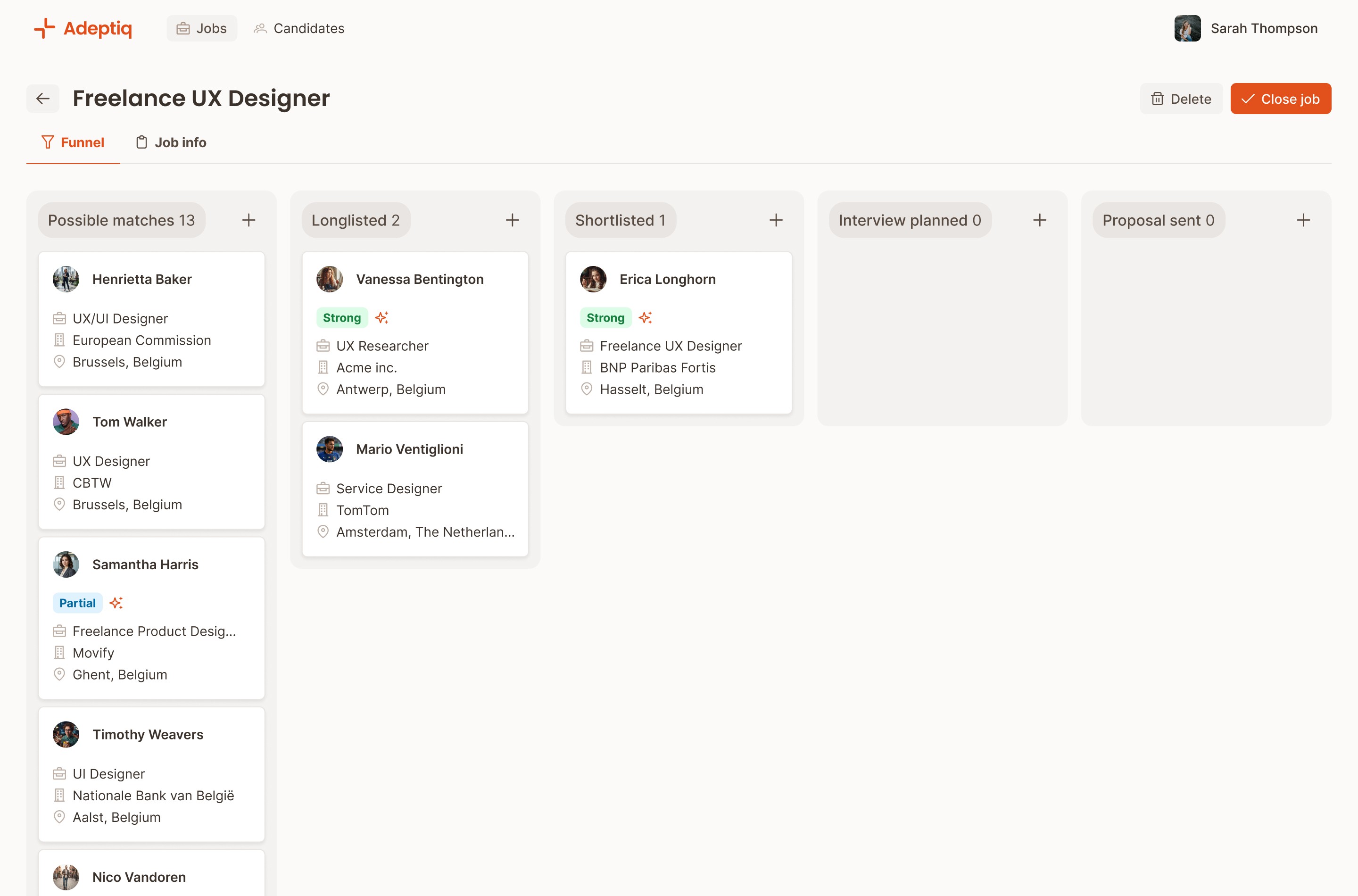
Task: Click the plus icon on Proposal sent column
Action: 1304,219
